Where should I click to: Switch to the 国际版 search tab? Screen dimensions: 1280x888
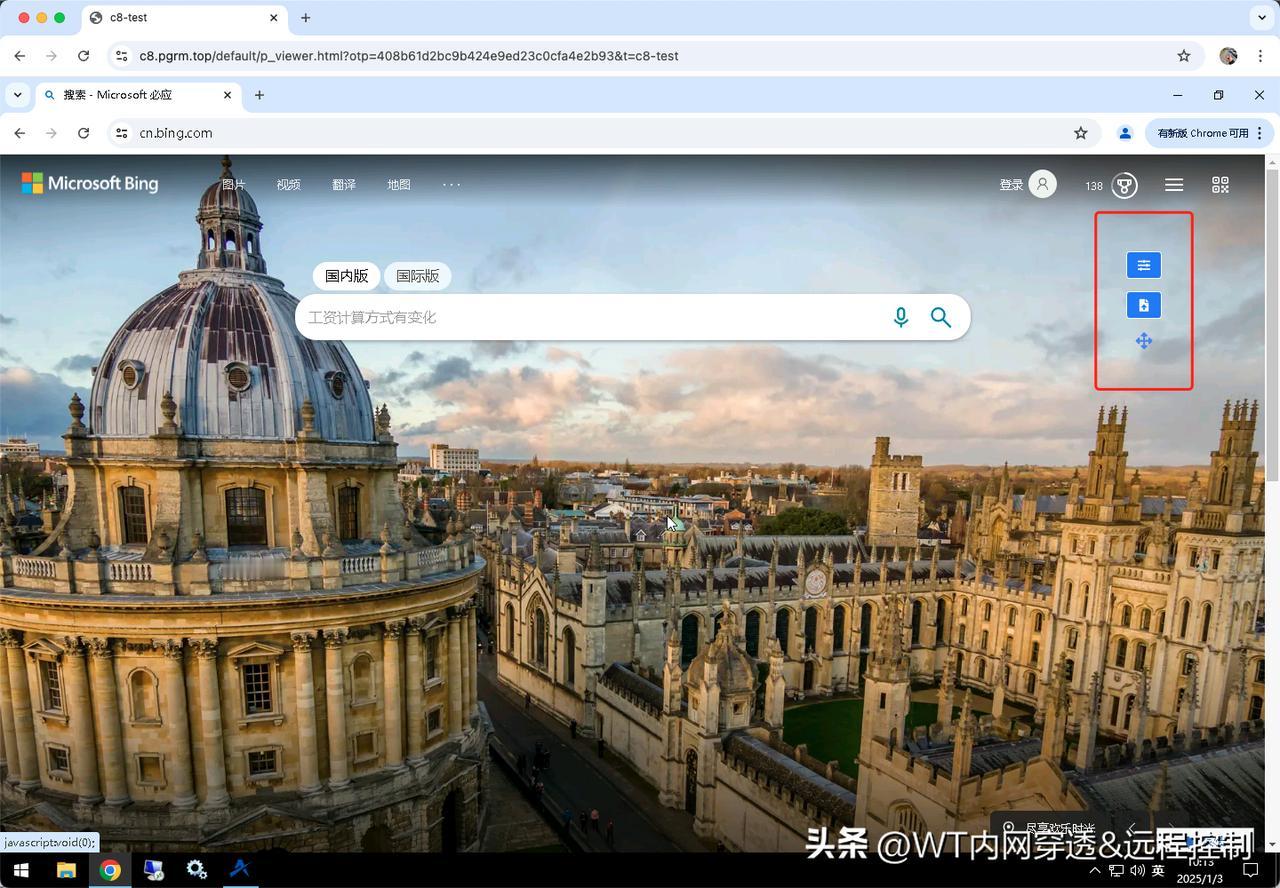418,276
